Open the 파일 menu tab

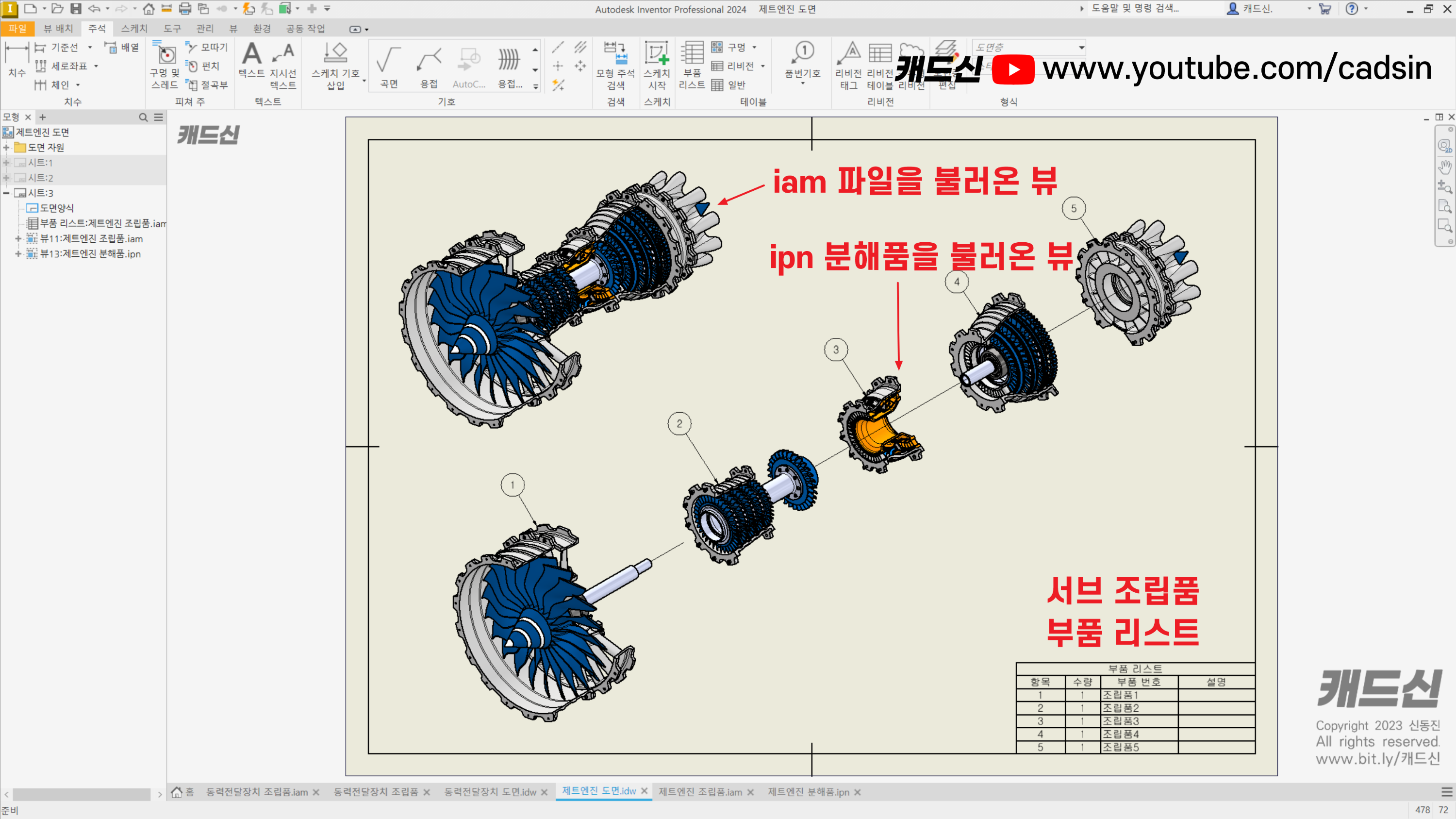click(17, 29)
